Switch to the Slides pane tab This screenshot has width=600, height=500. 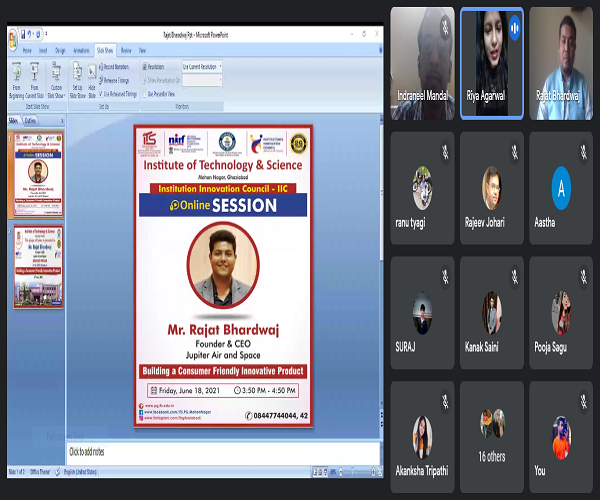[x=13, y=121]
